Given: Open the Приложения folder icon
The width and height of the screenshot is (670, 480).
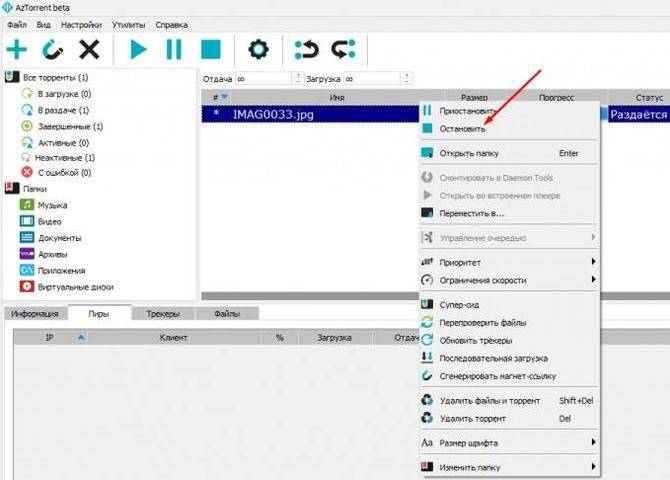Looking at the screenshot, I should click(x=27, y=270).
